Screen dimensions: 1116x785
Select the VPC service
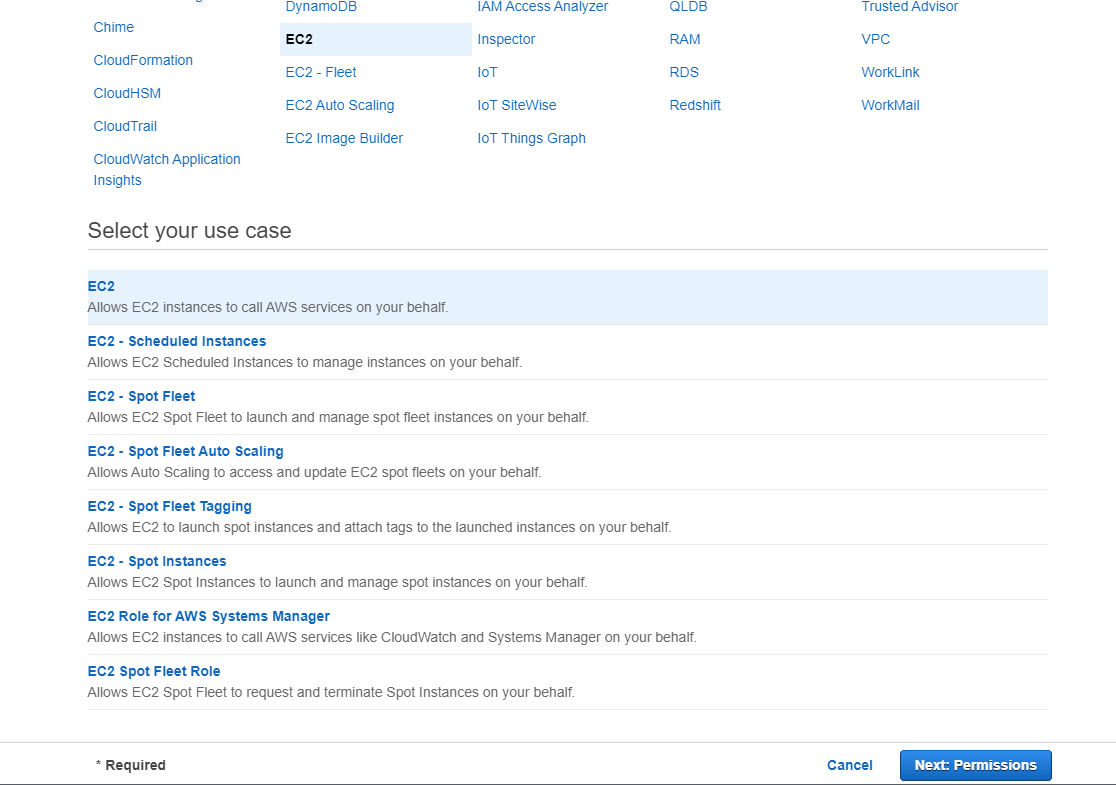point(875,39)
